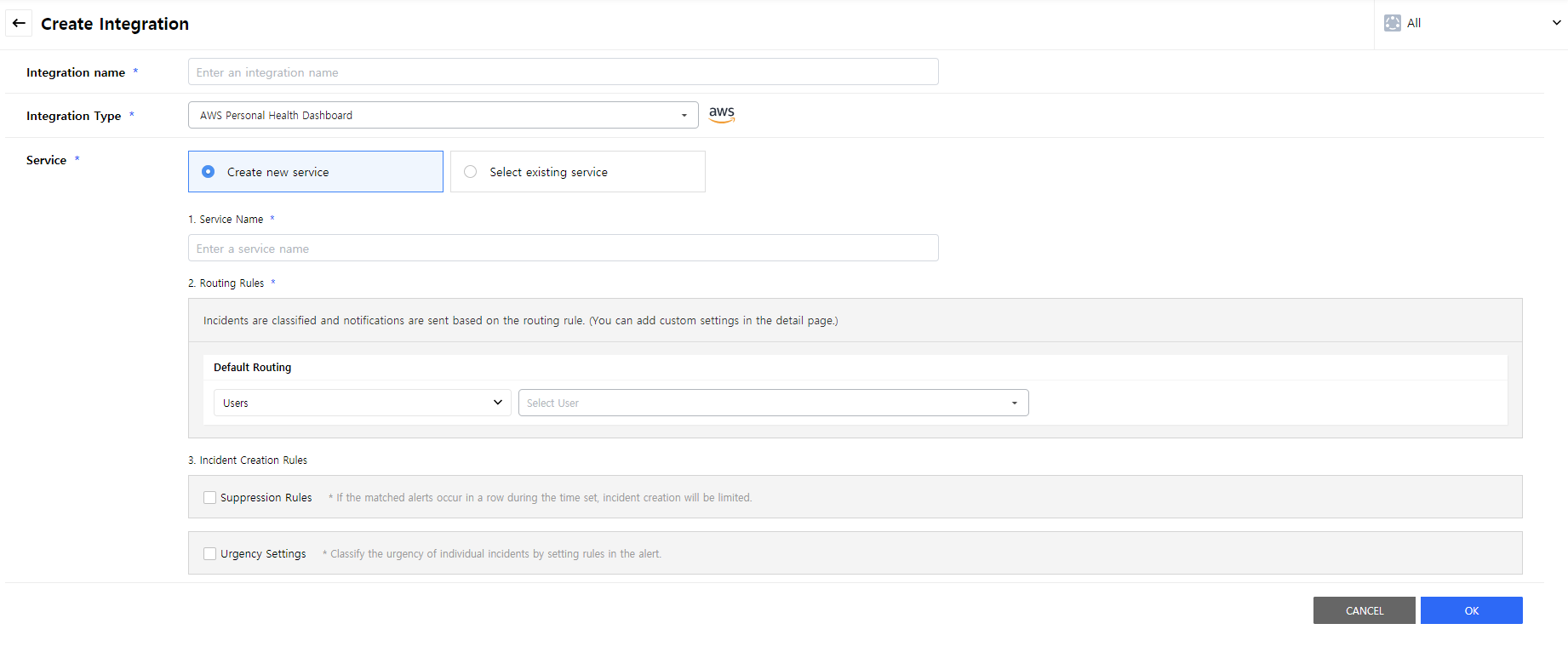Enable the Suppression Rules checkbox
1568x658 pixels.
tap(210, 498)
